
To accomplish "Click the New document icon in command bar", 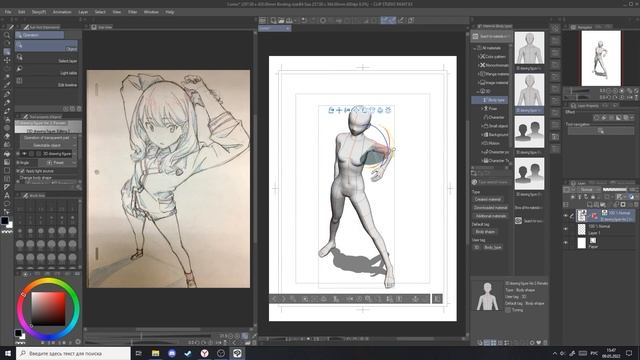I will 273,20.
